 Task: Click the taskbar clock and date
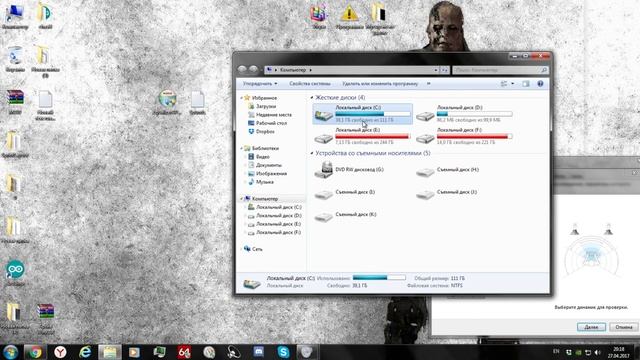click(619, 352)
